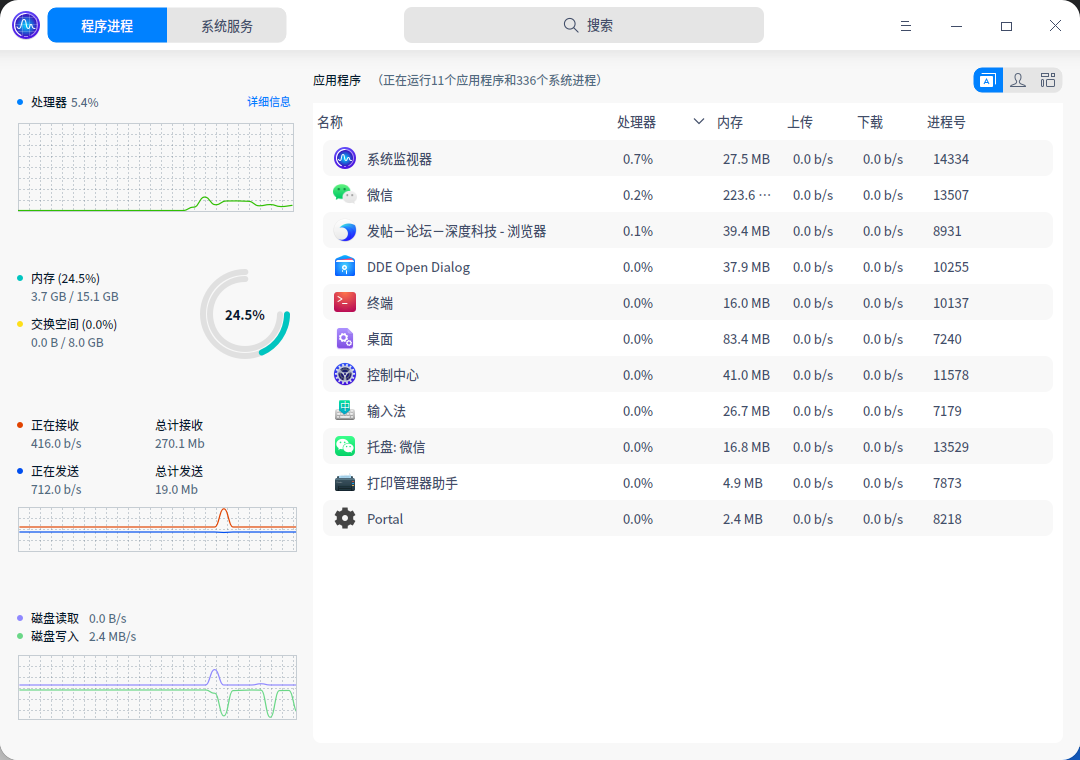Click inside the 搜索 search field
Screen dimensions: 1080x760
(x=586, y=24)
